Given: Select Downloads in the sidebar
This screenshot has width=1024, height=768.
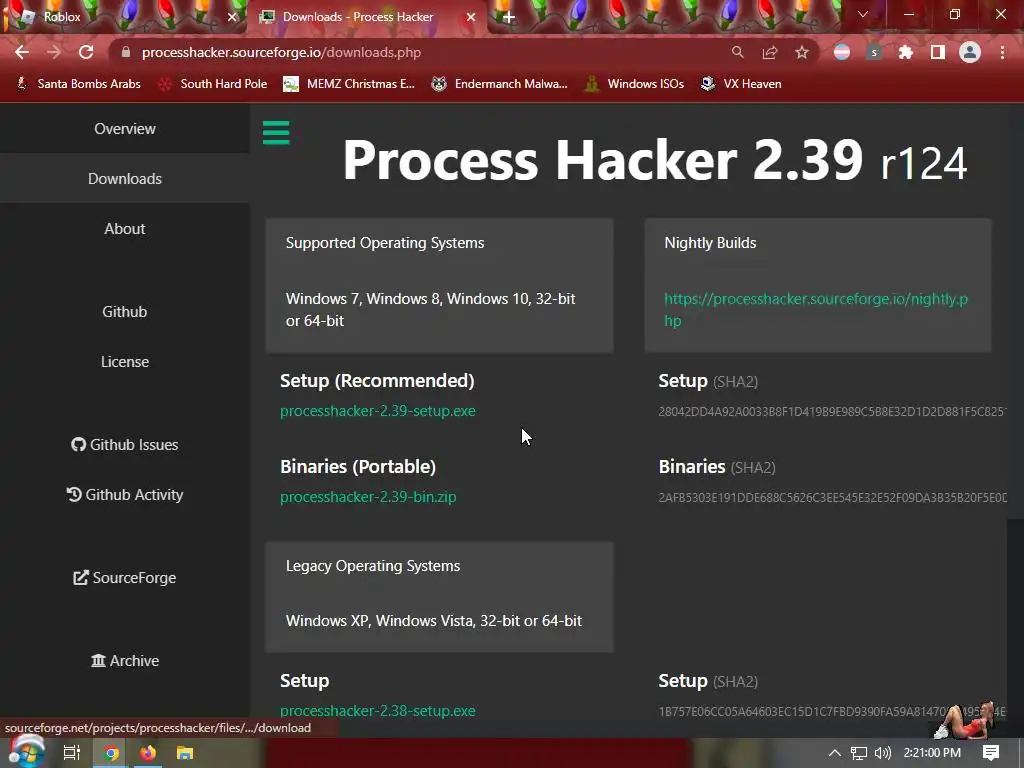Looking at the screenshot, I should pyautogui.click(x=125, y=178).
